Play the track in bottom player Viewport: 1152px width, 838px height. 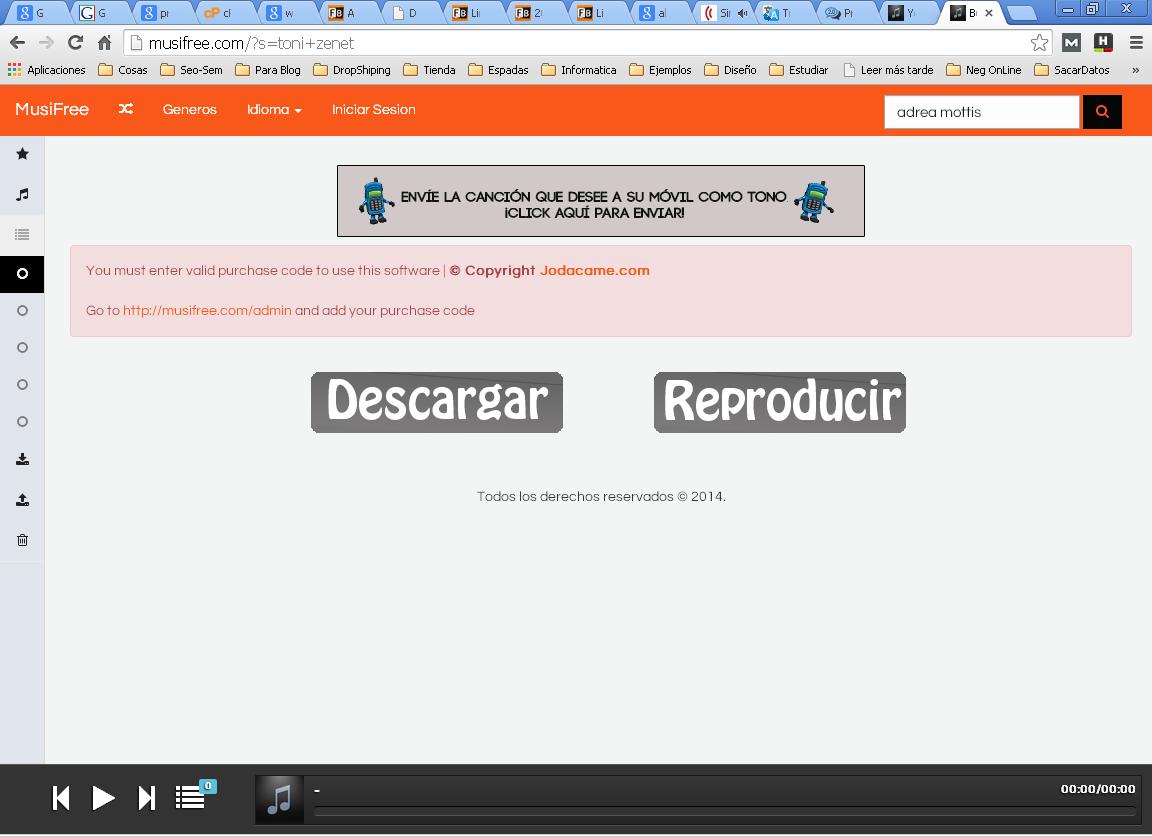103,798
